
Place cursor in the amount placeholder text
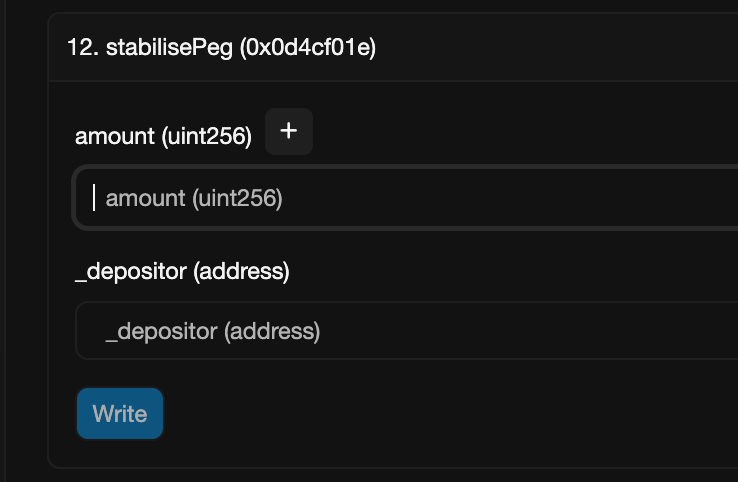pos(194,198)
